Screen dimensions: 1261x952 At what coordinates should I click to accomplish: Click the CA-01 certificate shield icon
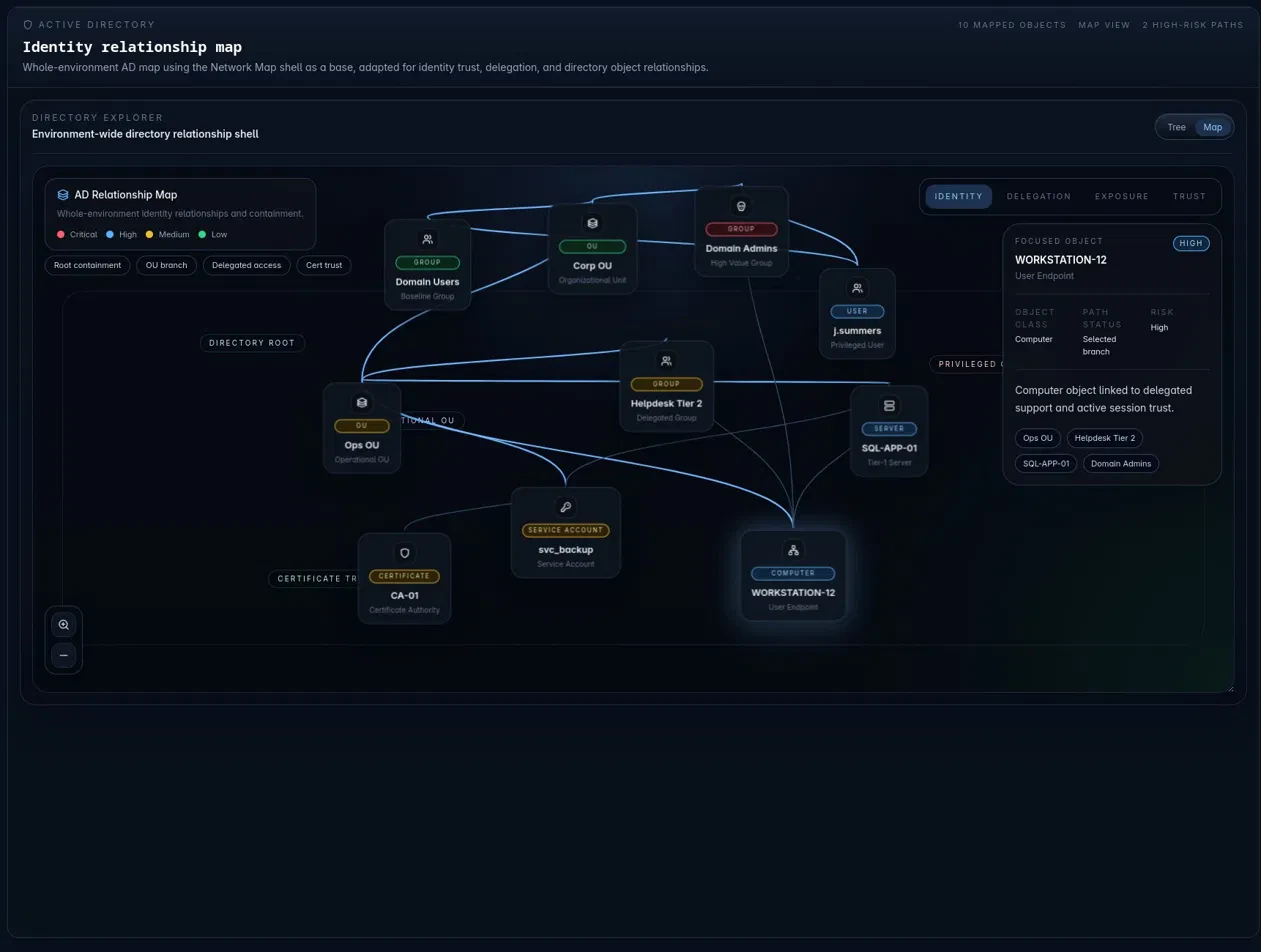(405, 553)
